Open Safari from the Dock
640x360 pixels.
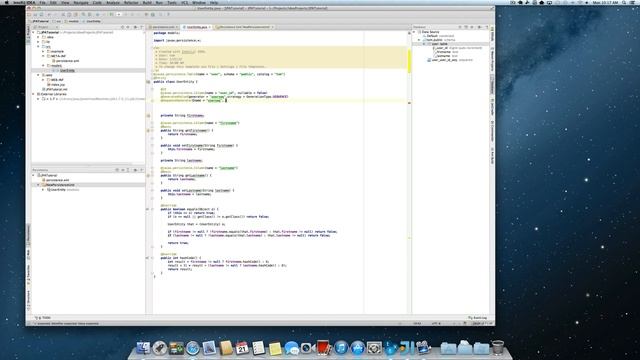coord(193,348)
